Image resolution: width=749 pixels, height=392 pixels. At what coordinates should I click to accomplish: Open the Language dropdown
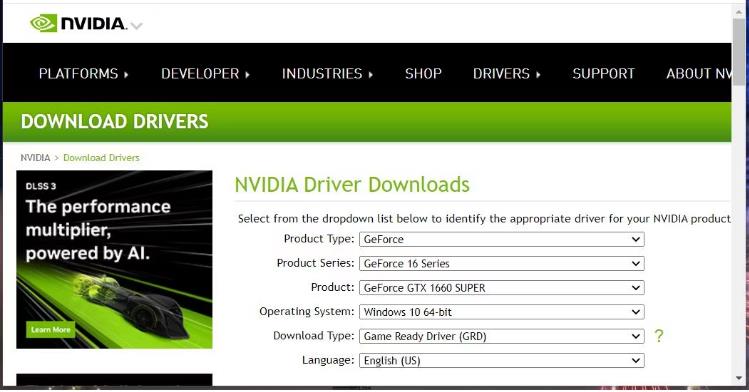[502, 360]
